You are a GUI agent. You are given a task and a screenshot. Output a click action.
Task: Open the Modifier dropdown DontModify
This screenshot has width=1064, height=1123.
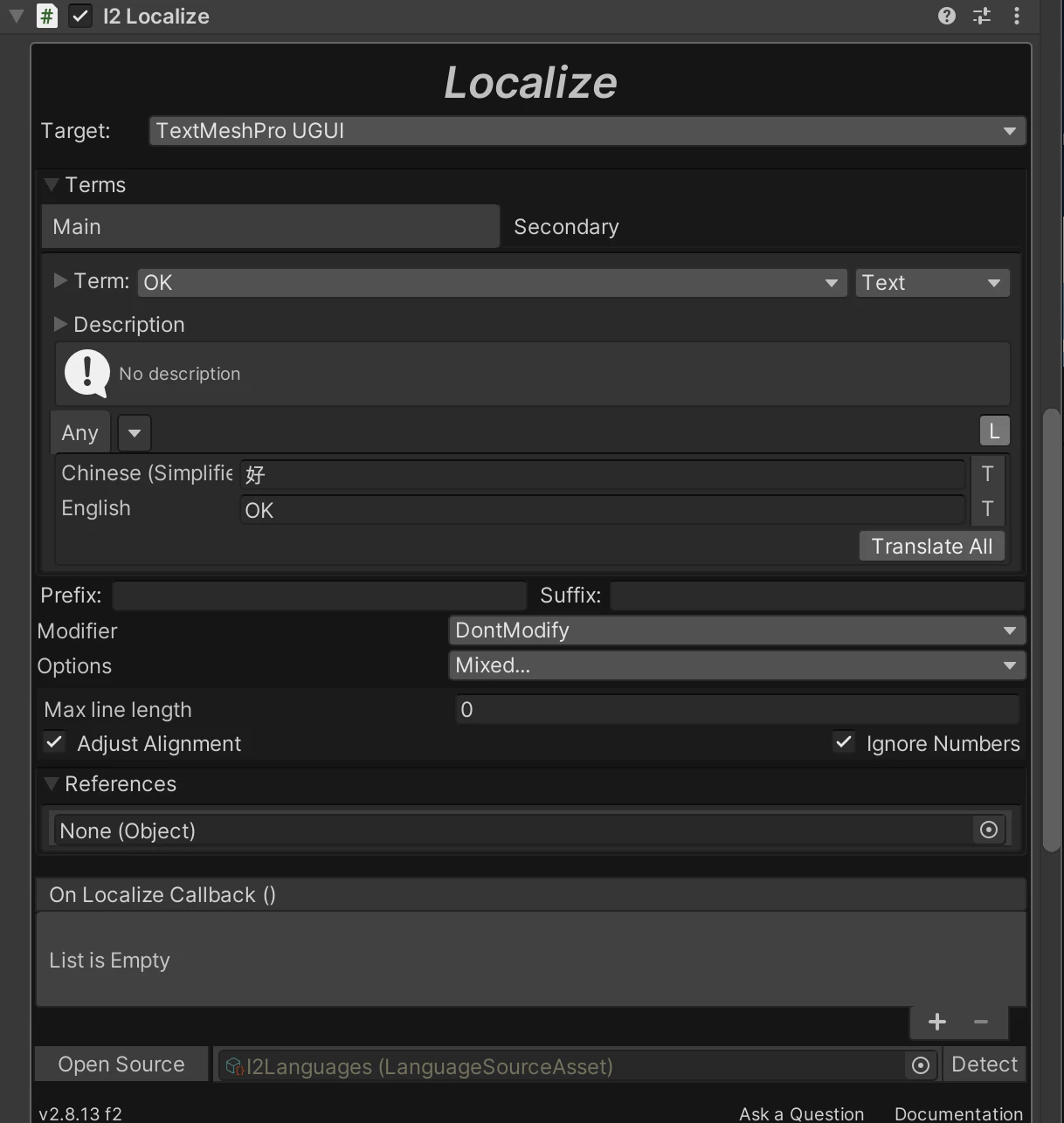(x=736, y=630)
